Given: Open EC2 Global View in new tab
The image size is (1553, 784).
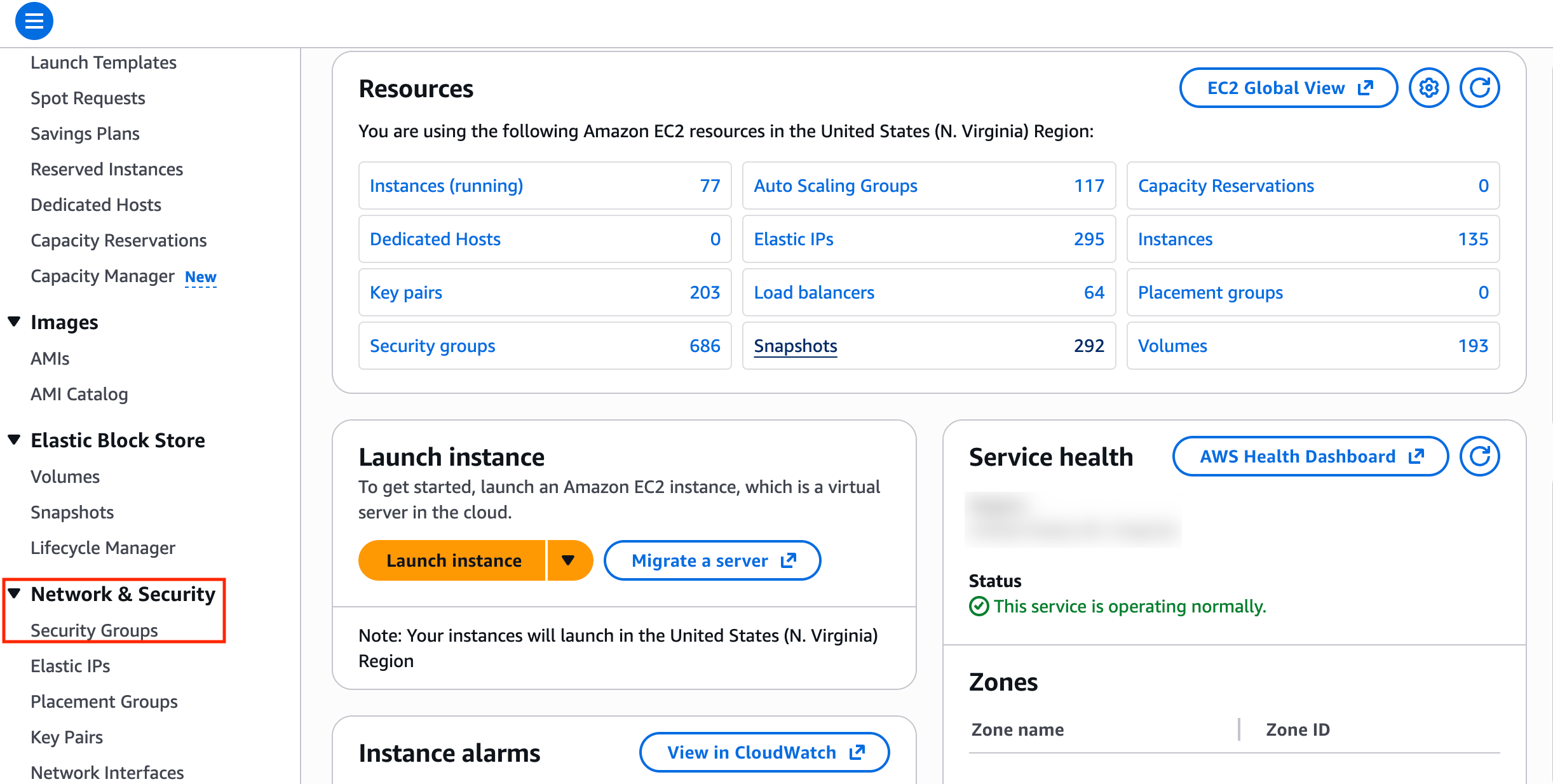Looking at the screenshot, I should coord(1287,88).
